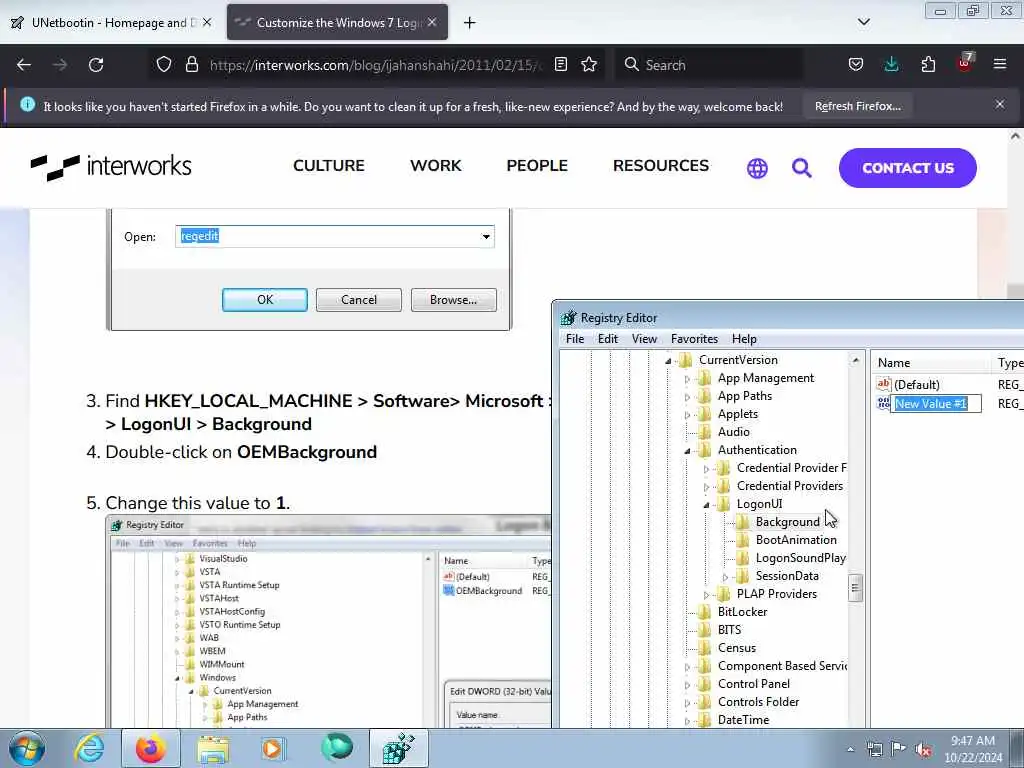Image resolution: width=1024 pixels, height=768 pixels.
Task: Open Firefox downloads panel
Action: pyautogui.click(x=891, y=64)
